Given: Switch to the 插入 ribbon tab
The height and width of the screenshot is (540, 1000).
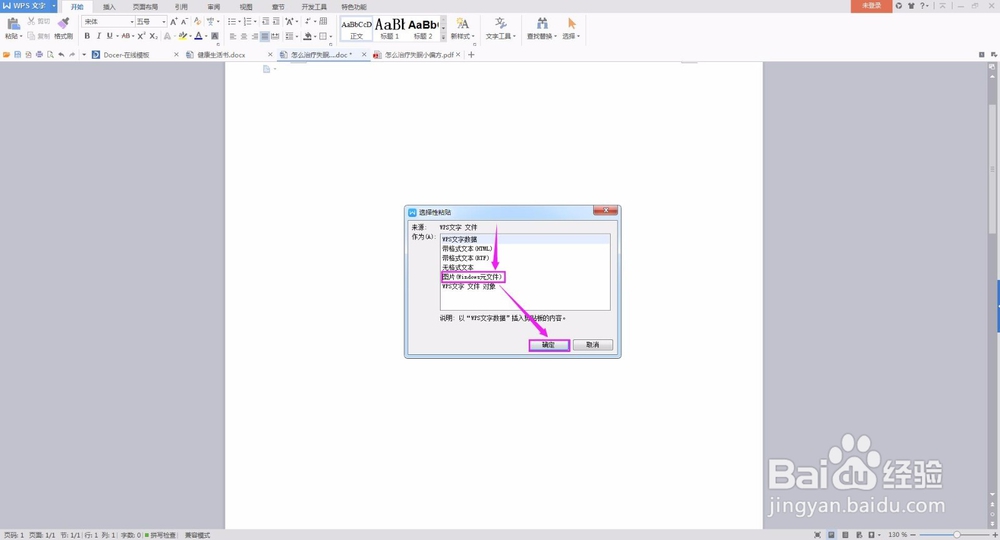Looking at the screenshot, I should [x=109, y=7].
